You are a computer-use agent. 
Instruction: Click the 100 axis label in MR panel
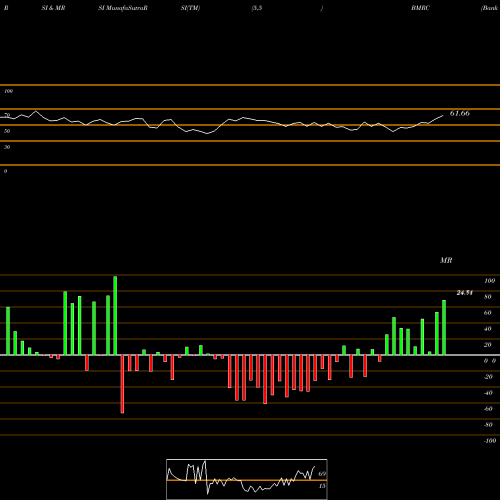coord(489,281)
